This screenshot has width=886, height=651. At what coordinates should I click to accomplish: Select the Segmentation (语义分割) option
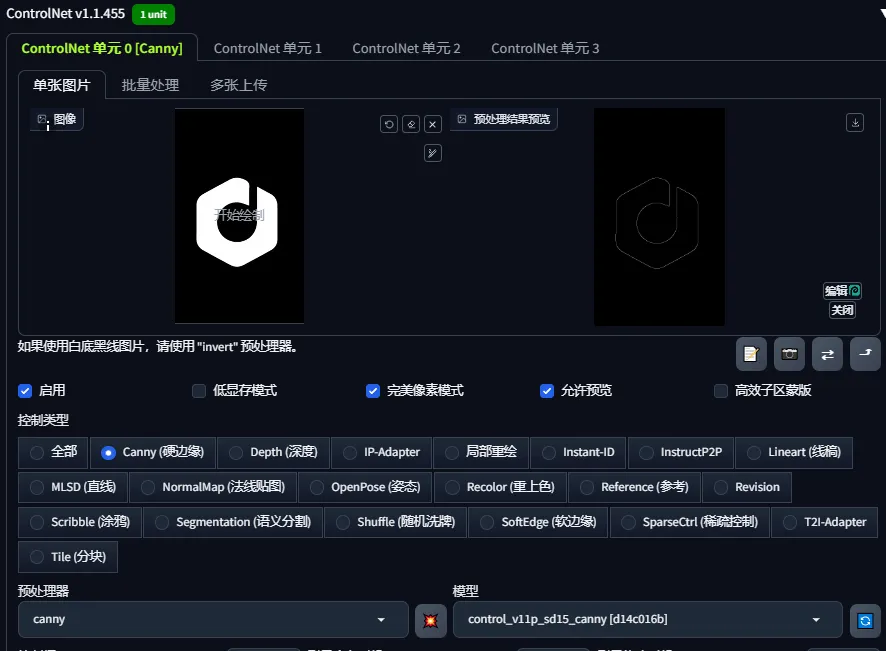point(233,522)
